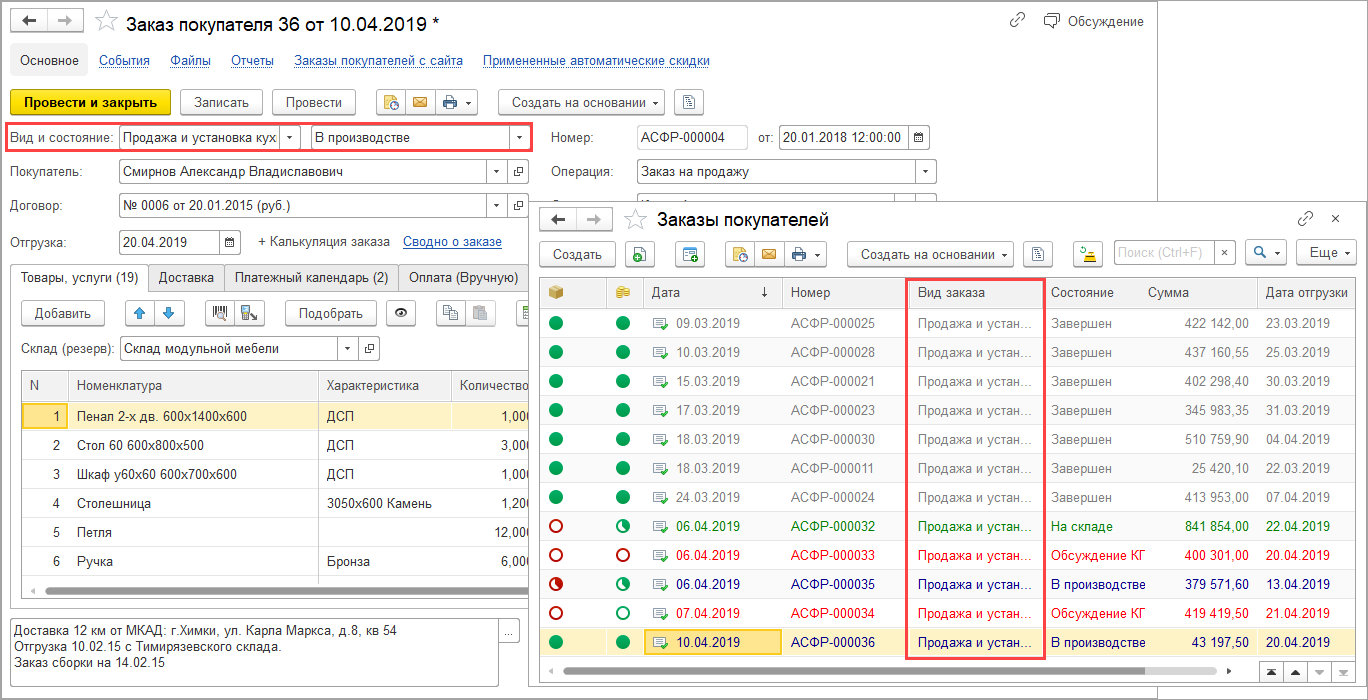Open calendar picker next to Отгрузка date
This screenshot has width=1368, height=700.
(x=230, y=242)
